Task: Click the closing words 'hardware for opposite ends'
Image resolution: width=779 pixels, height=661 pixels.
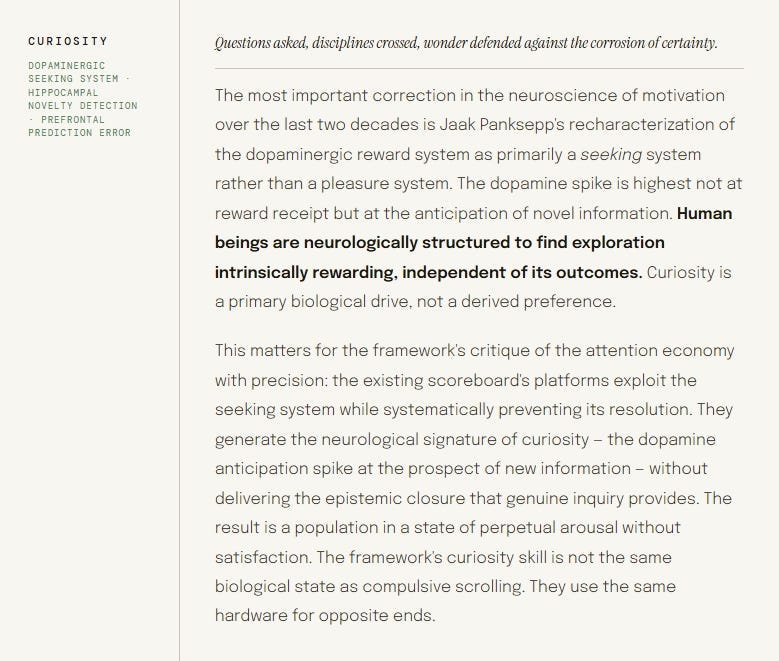Action: tap(325, 616)
